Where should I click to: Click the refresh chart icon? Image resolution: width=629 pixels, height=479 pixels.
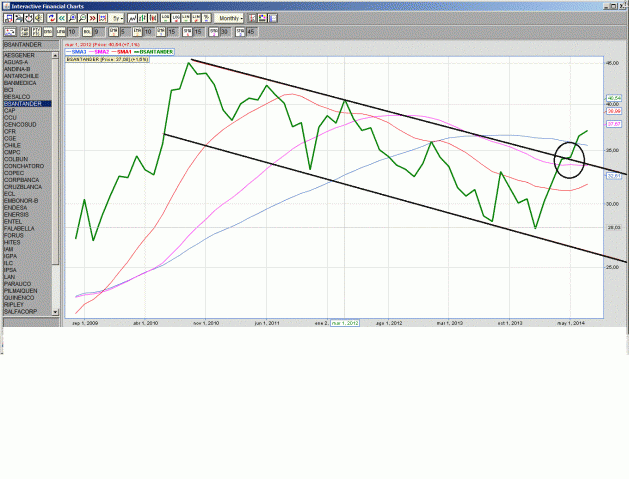coord(51,18)
